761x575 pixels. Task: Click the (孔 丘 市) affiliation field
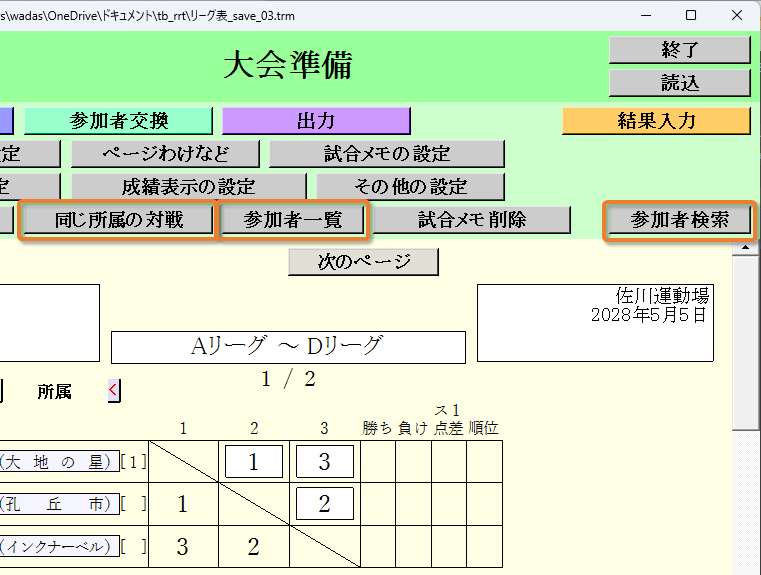(x=59, y=504)
